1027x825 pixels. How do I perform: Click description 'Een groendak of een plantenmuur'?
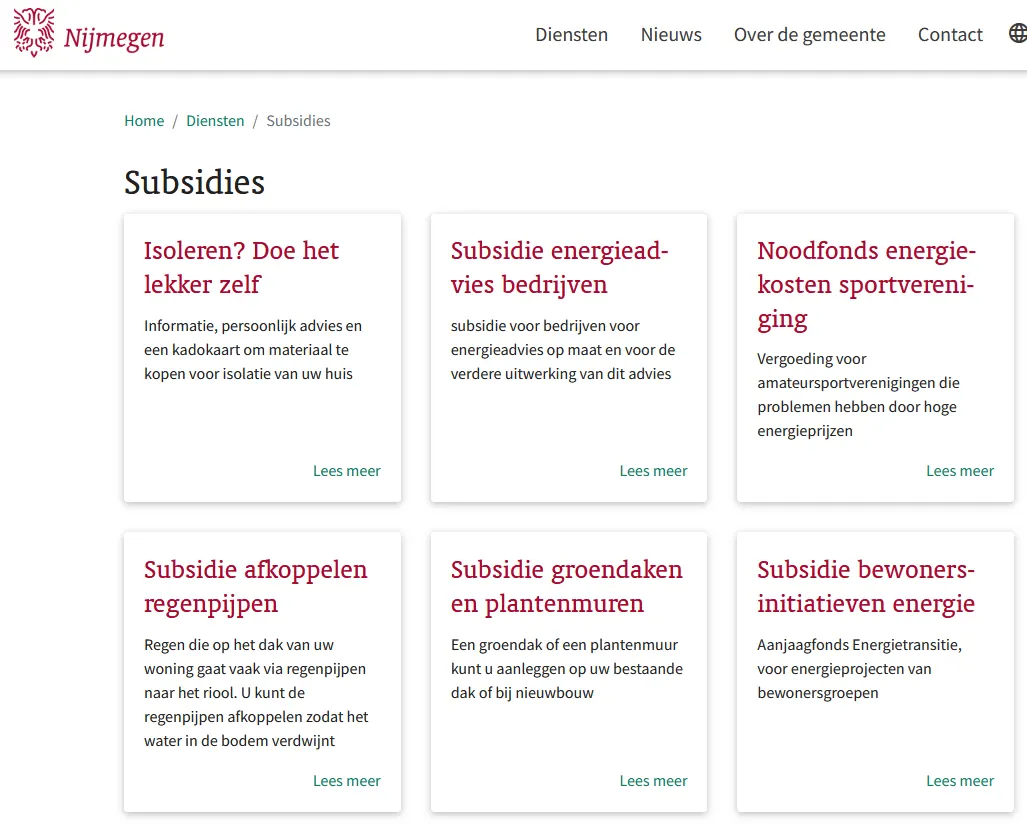point(567,669)
